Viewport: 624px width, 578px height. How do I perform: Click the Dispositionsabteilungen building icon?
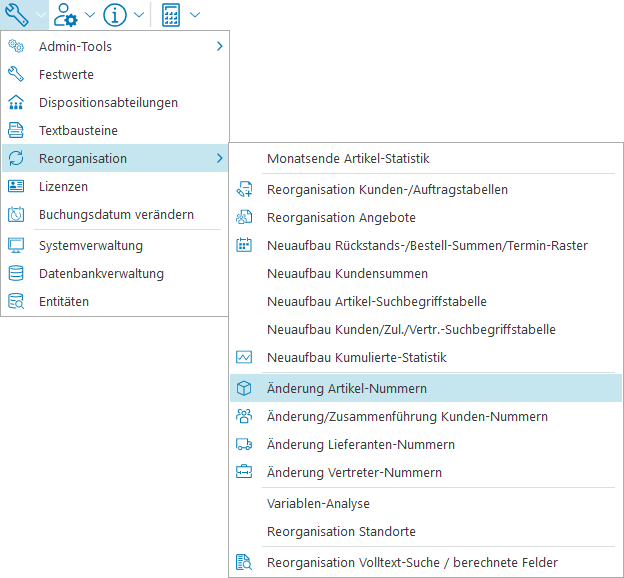[x=16, y=102]
